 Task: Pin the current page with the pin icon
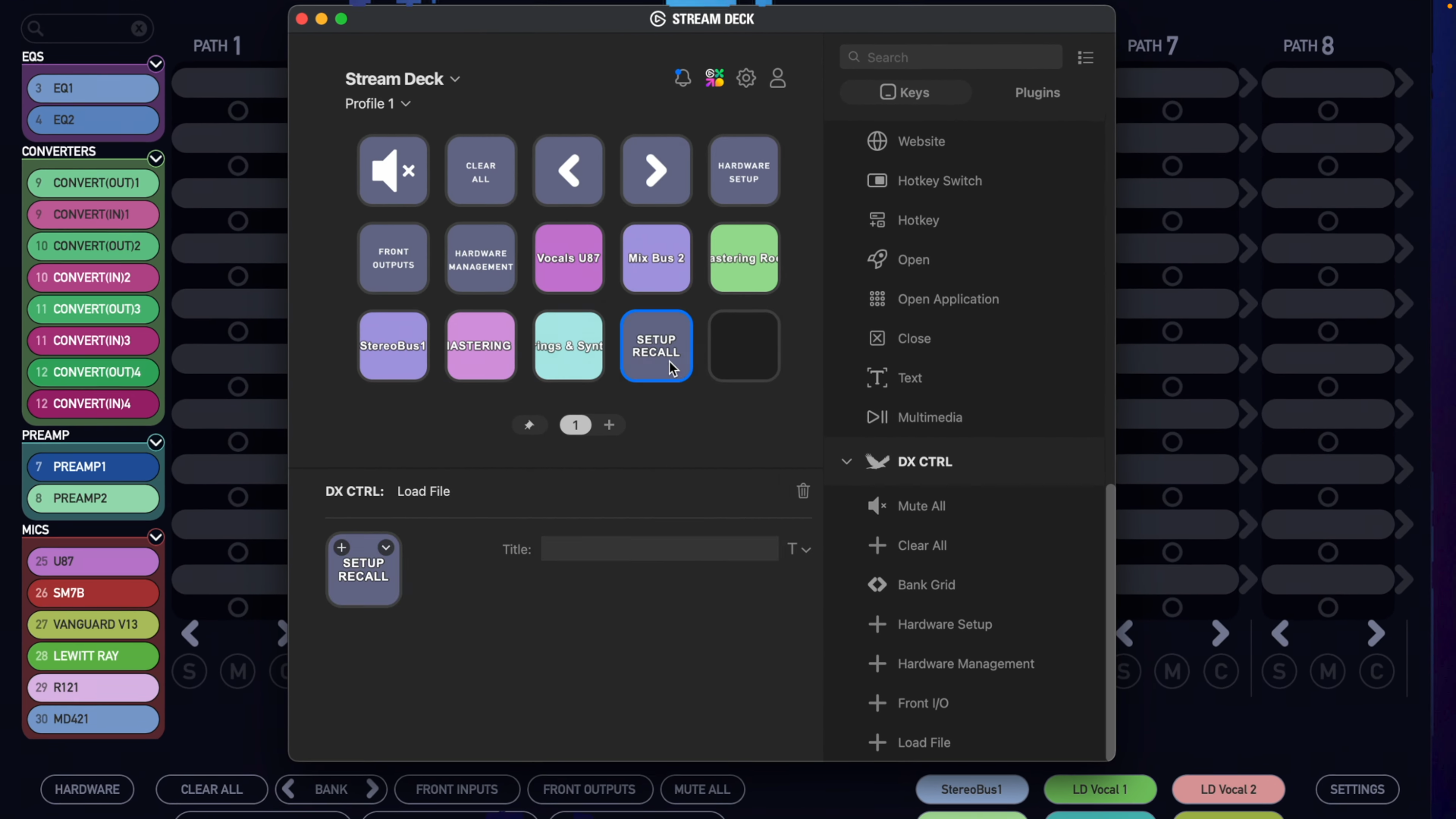[529, 425]
